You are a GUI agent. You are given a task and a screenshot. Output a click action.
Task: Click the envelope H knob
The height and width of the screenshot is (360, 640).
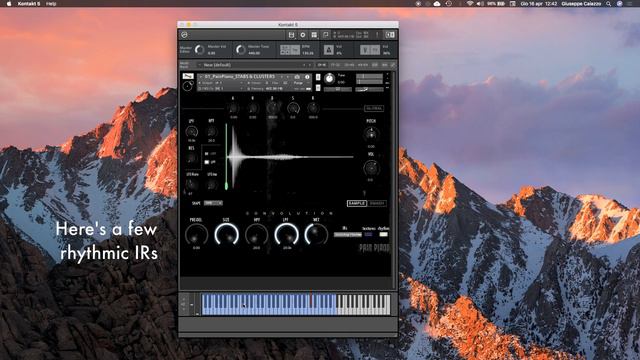pos(253,108)
